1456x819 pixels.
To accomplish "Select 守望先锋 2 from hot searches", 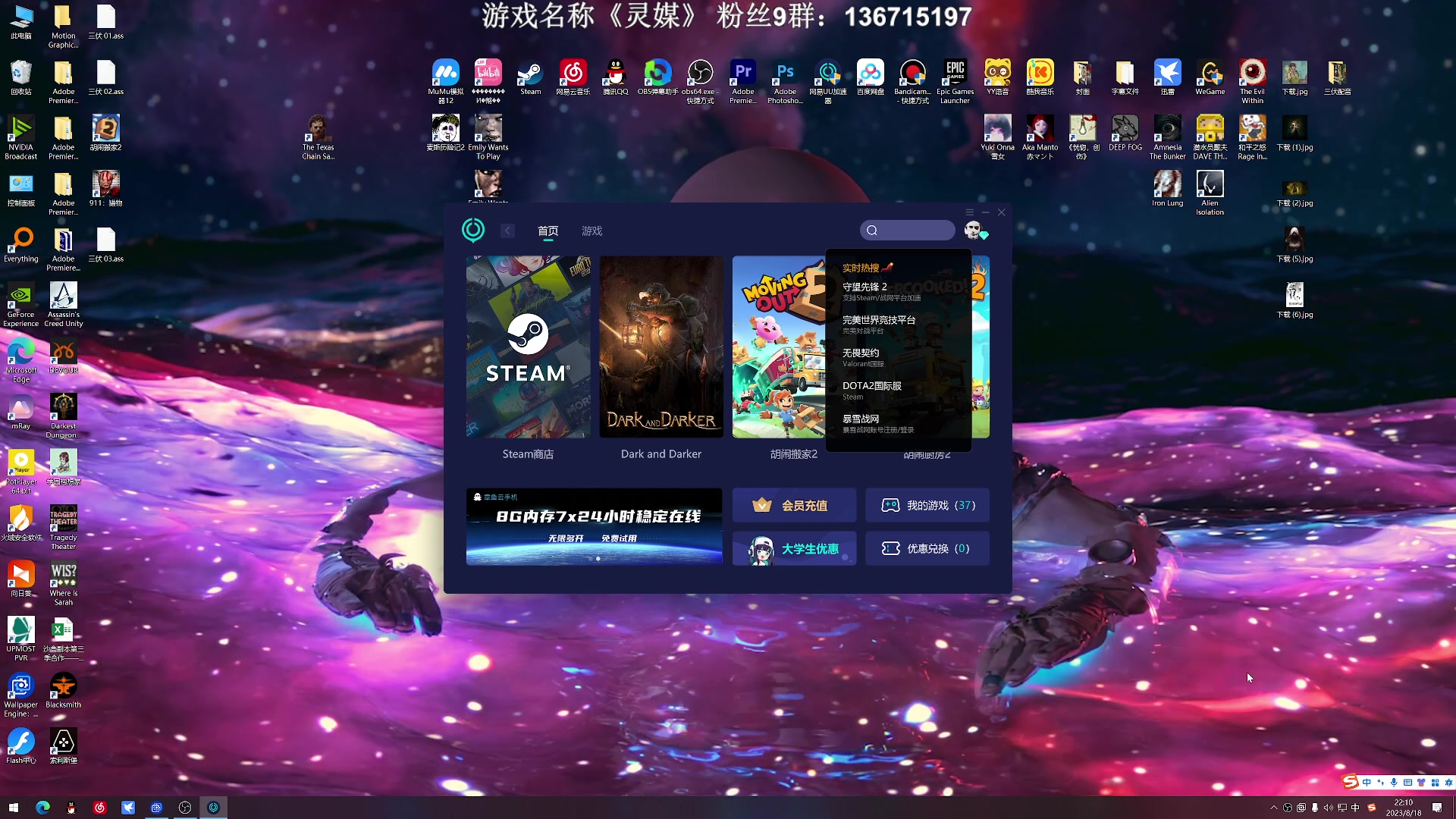I will point(864,287).
